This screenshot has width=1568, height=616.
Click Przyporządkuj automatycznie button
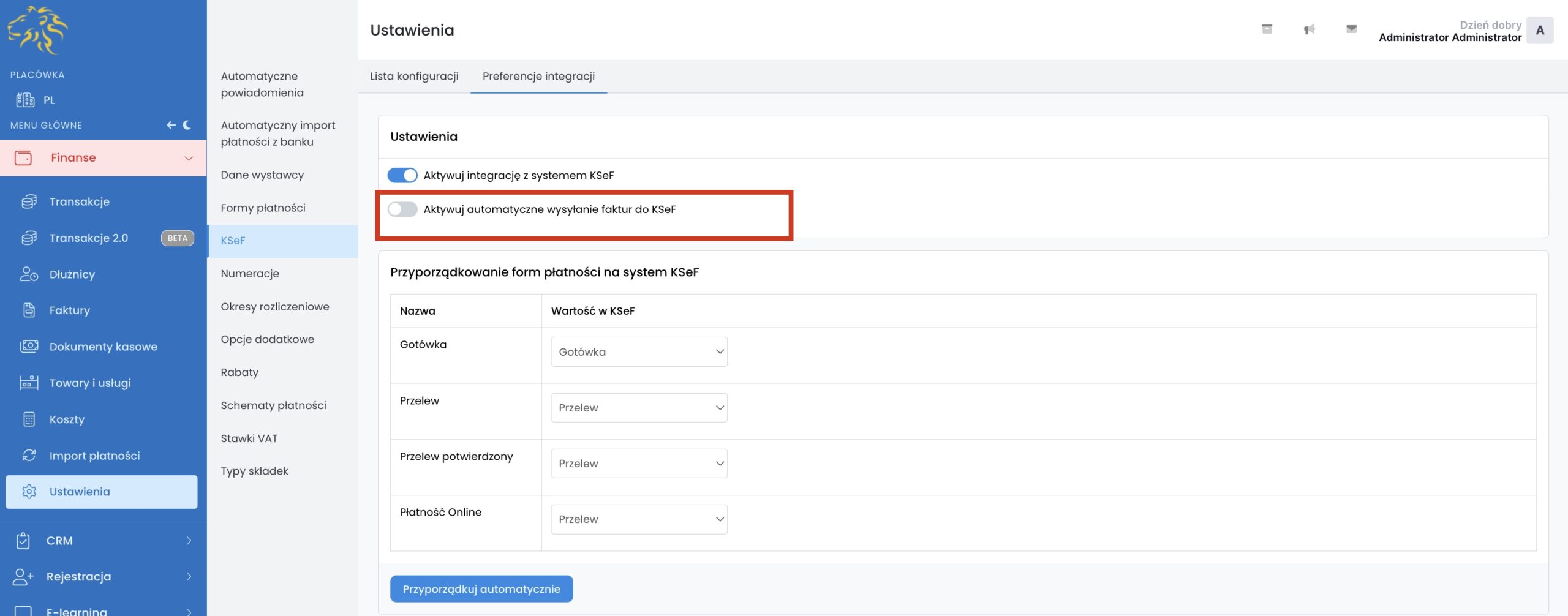481,589
